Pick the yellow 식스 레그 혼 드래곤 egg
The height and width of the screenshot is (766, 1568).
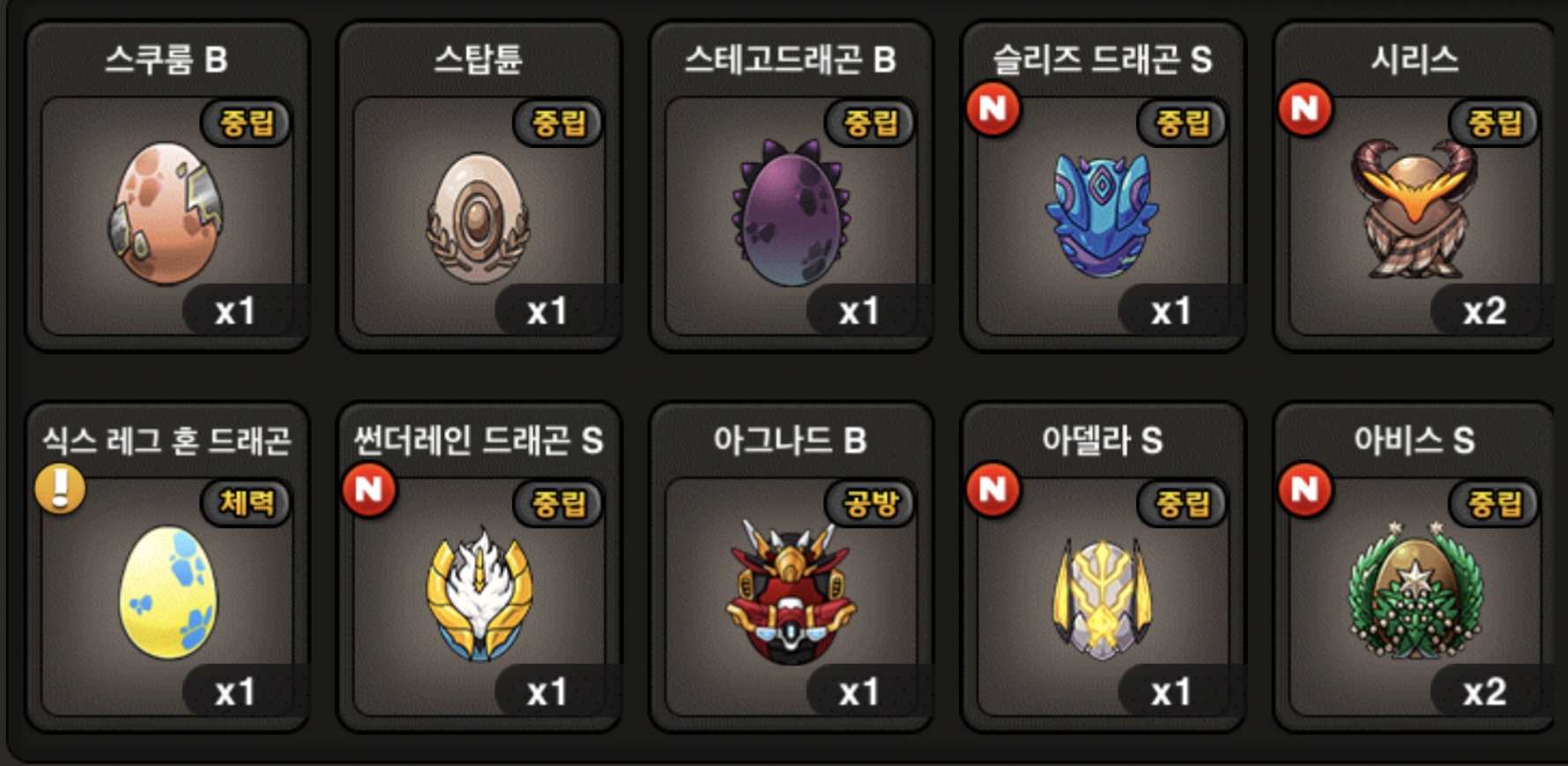click(x=167, y=592)
